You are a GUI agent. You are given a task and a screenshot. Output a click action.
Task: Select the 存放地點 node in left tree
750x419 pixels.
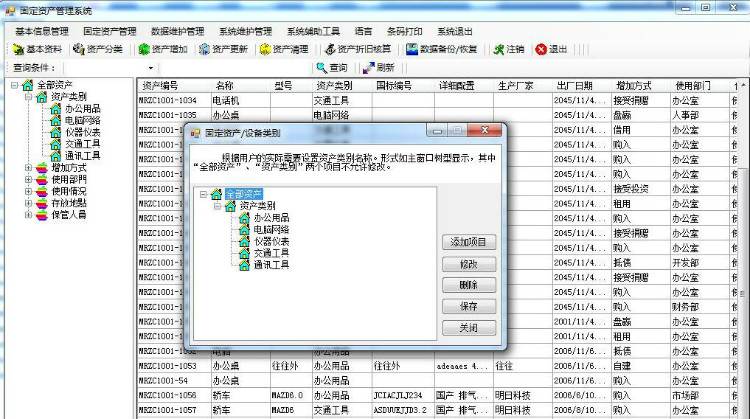[x=69, y=203]
